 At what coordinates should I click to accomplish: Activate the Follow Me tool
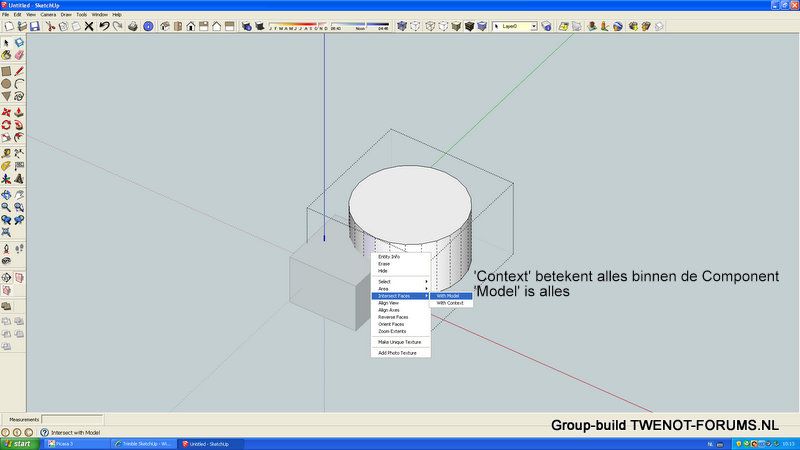19,125
